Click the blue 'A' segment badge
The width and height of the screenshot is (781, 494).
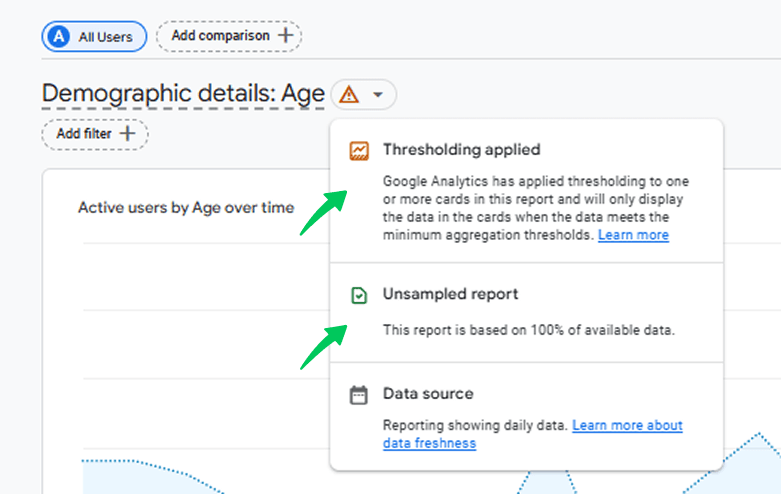(60, 37)
